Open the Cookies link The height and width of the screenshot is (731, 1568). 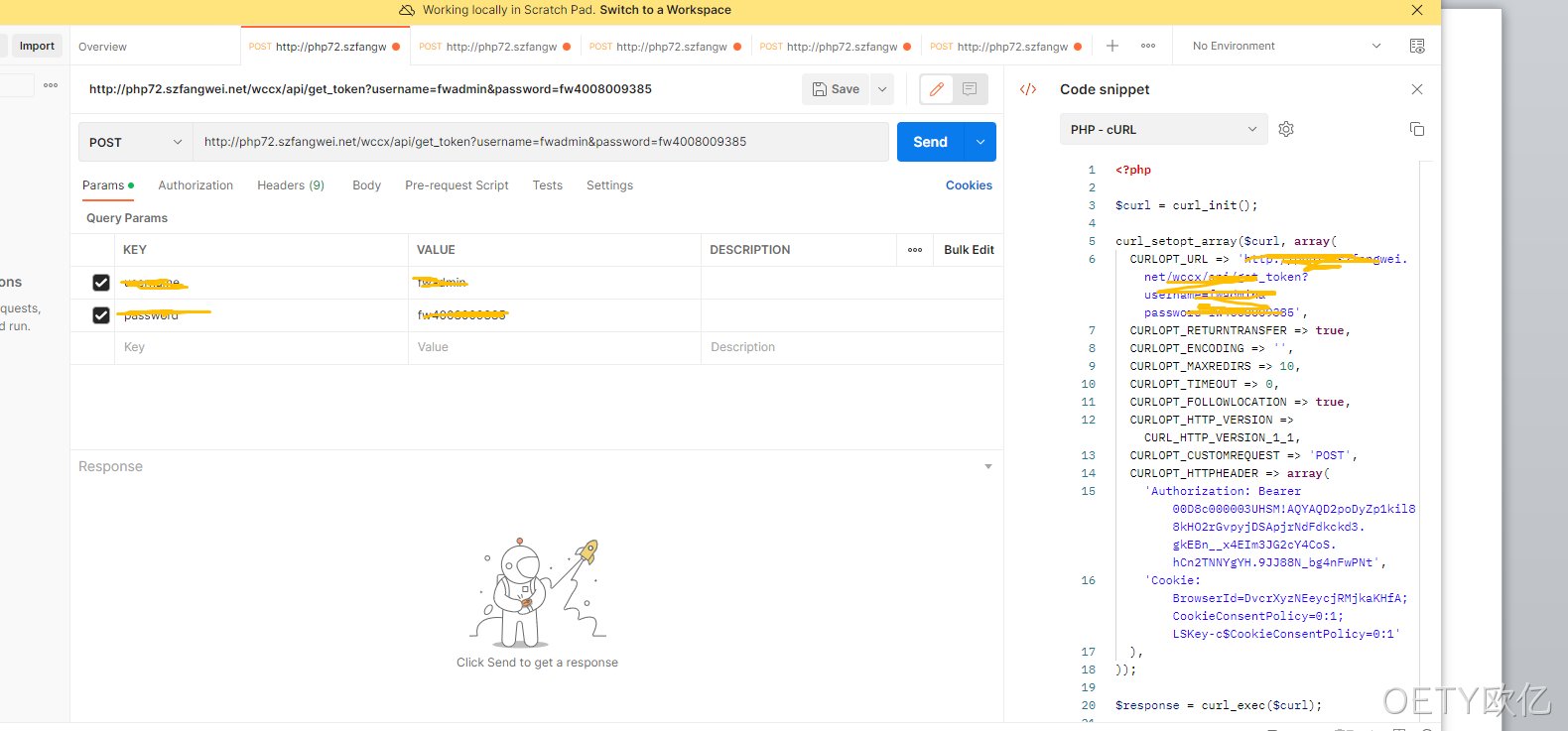(x=969, y=185)
